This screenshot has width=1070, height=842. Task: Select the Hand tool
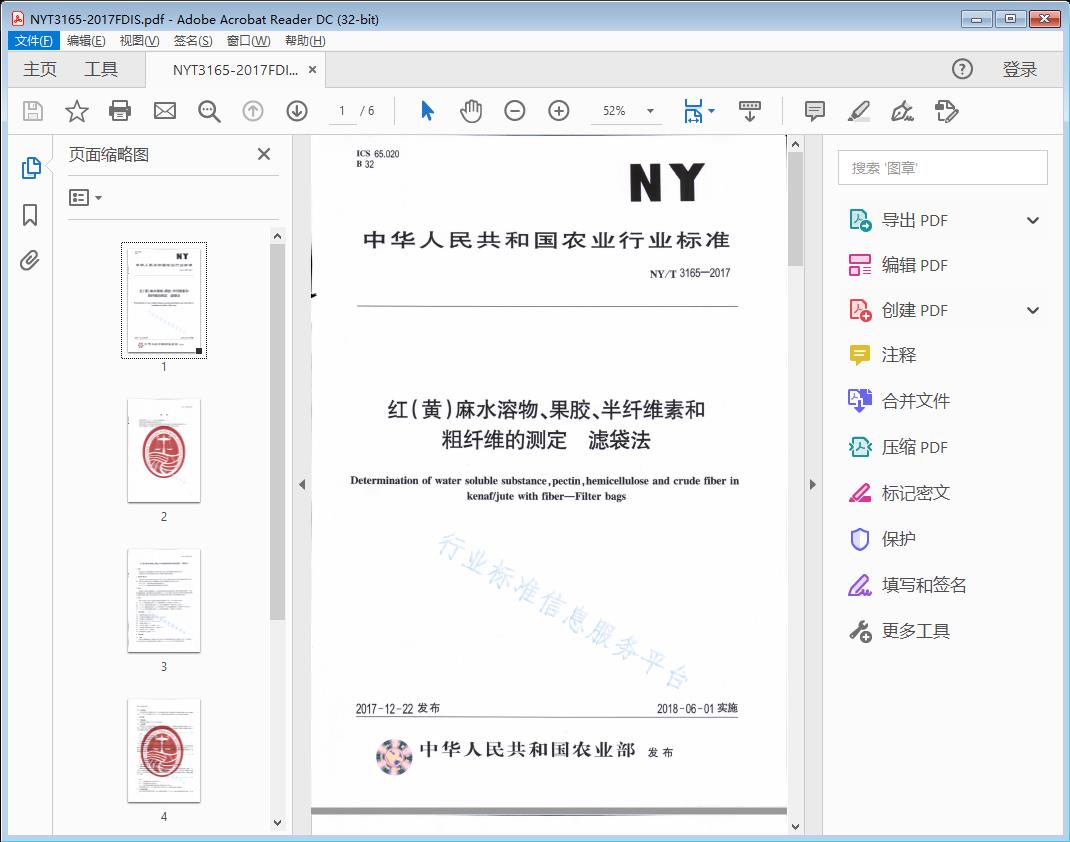(469, 111)
